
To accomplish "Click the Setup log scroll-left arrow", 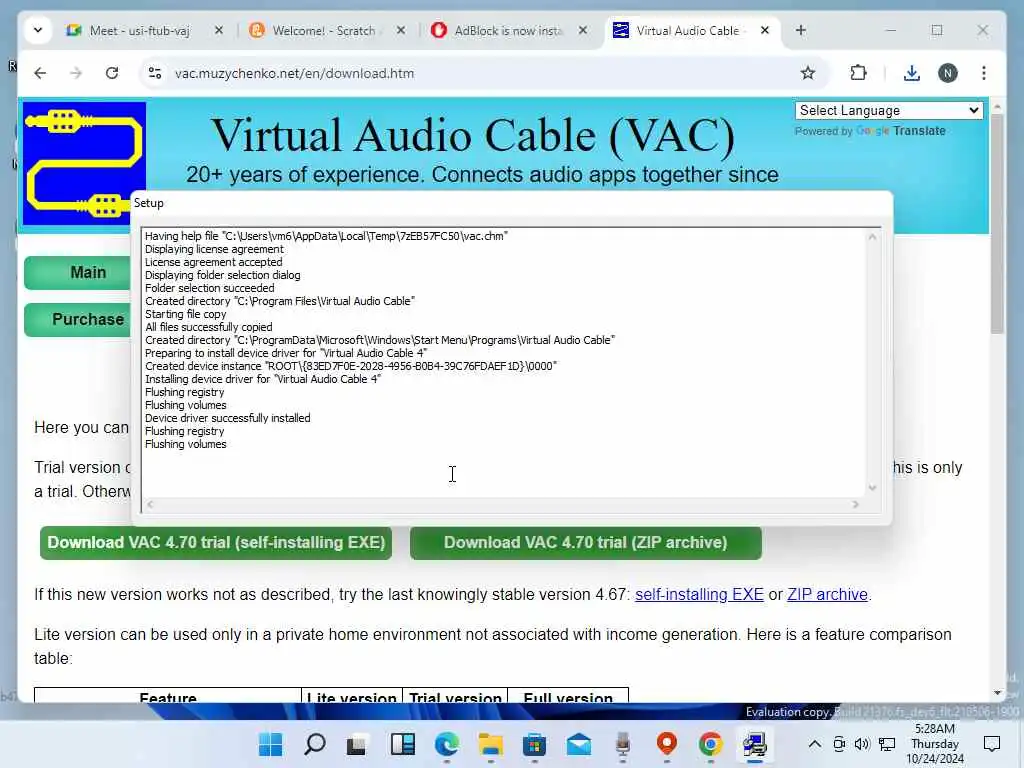I will tap(150, 504).
